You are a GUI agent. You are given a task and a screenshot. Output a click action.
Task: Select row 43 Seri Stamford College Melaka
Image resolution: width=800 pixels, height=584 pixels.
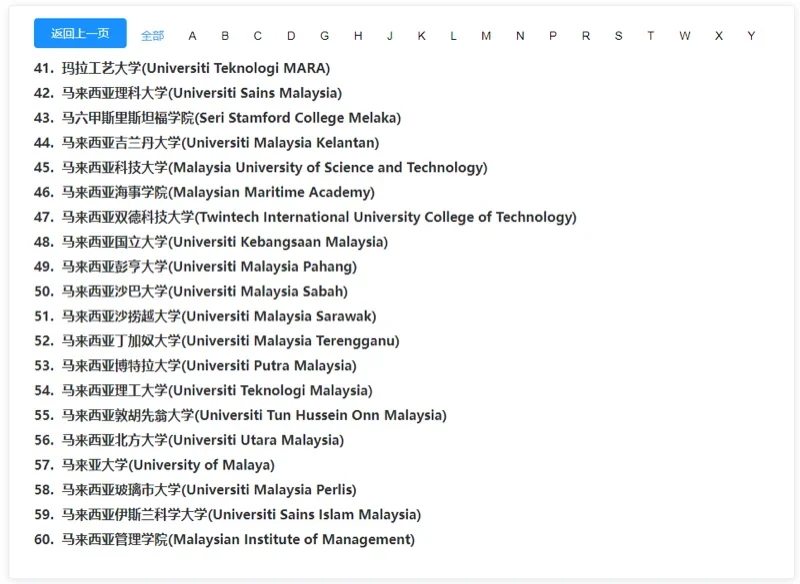pos(217,118)
